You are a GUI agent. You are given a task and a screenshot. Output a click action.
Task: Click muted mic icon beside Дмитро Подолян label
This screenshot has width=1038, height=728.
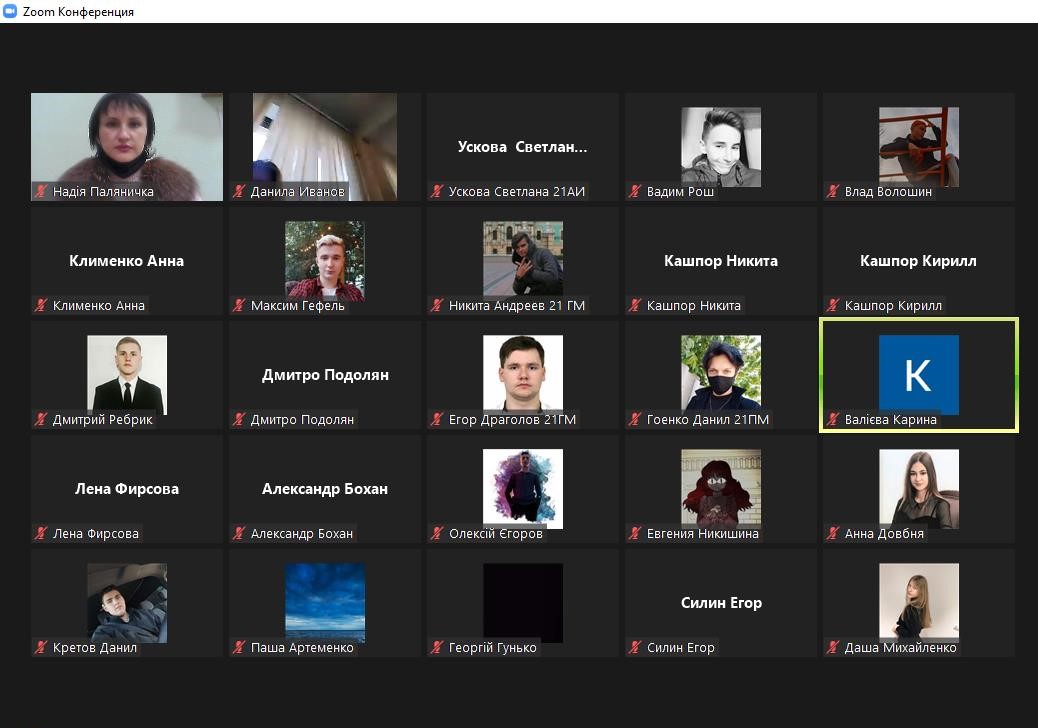(x=239, y=419)
